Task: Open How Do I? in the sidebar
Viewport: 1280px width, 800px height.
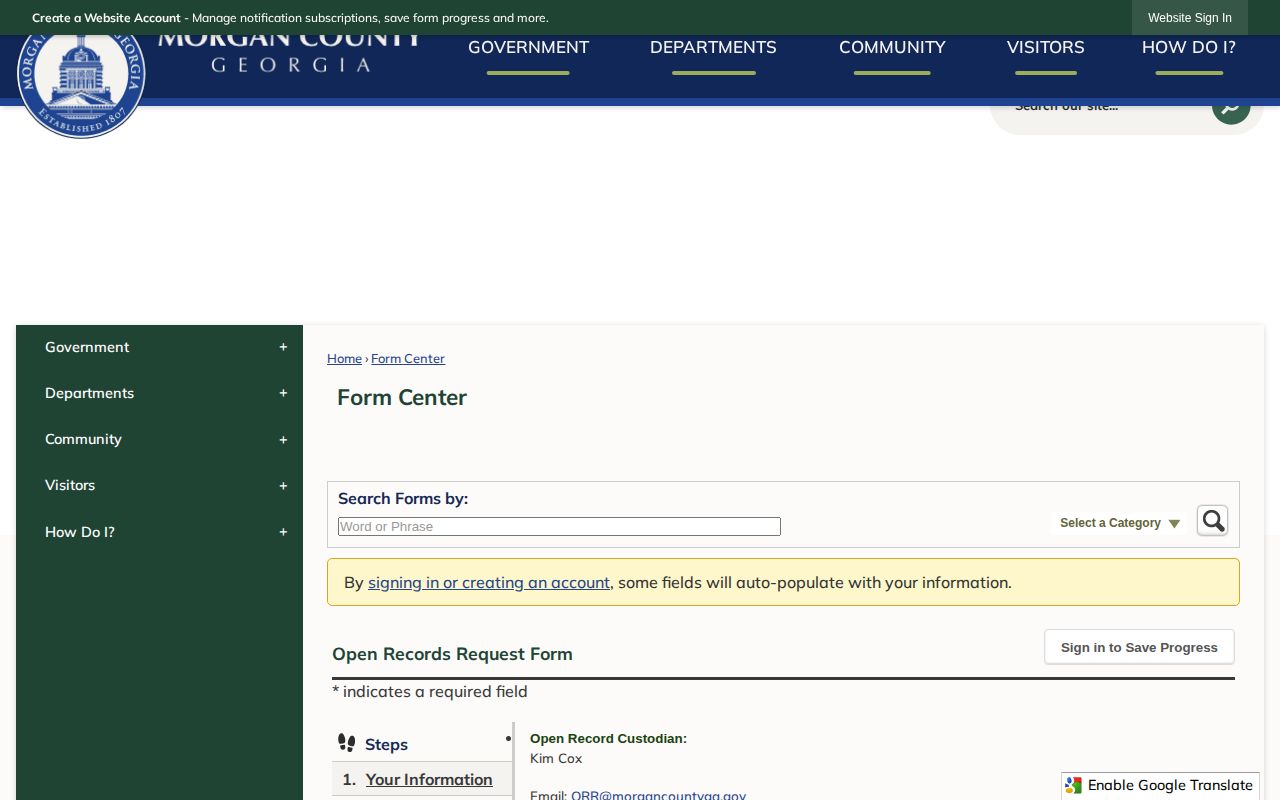Action: point(80,532)
